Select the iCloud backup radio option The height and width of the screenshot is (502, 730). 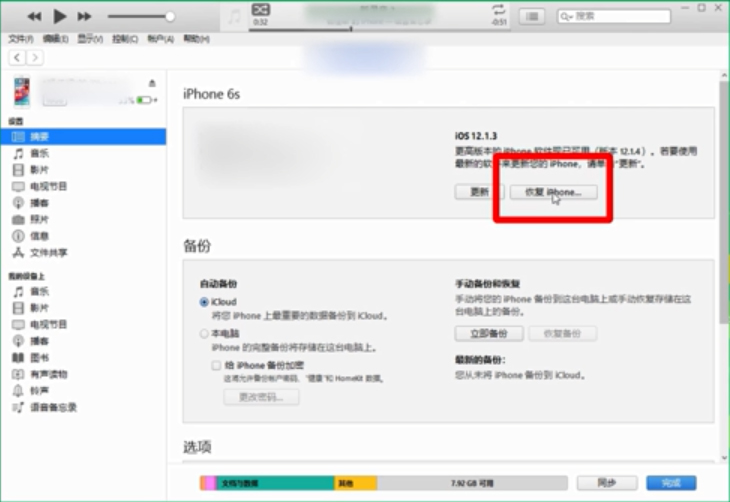click(204, 302)
